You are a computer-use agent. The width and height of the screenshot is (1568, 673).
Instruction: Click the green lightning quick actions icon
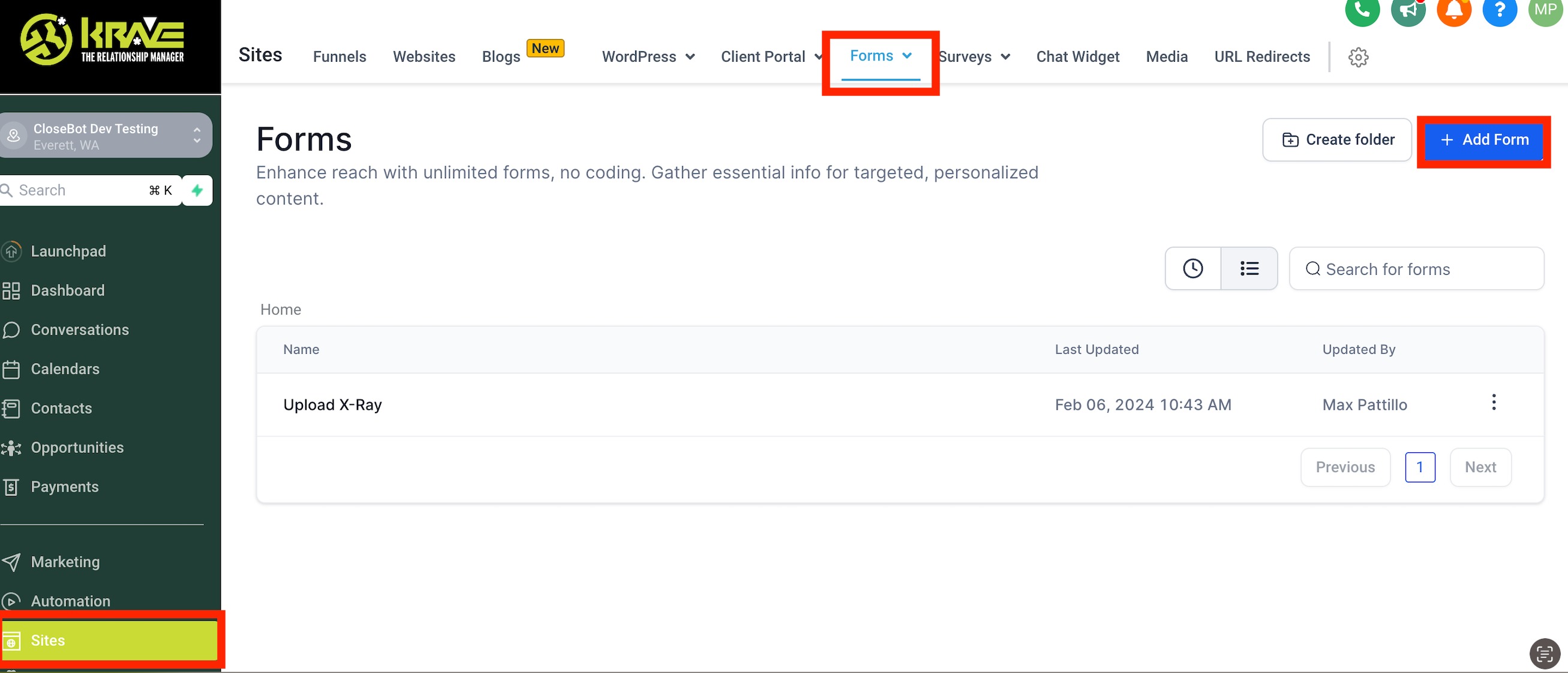pos(197,191)
